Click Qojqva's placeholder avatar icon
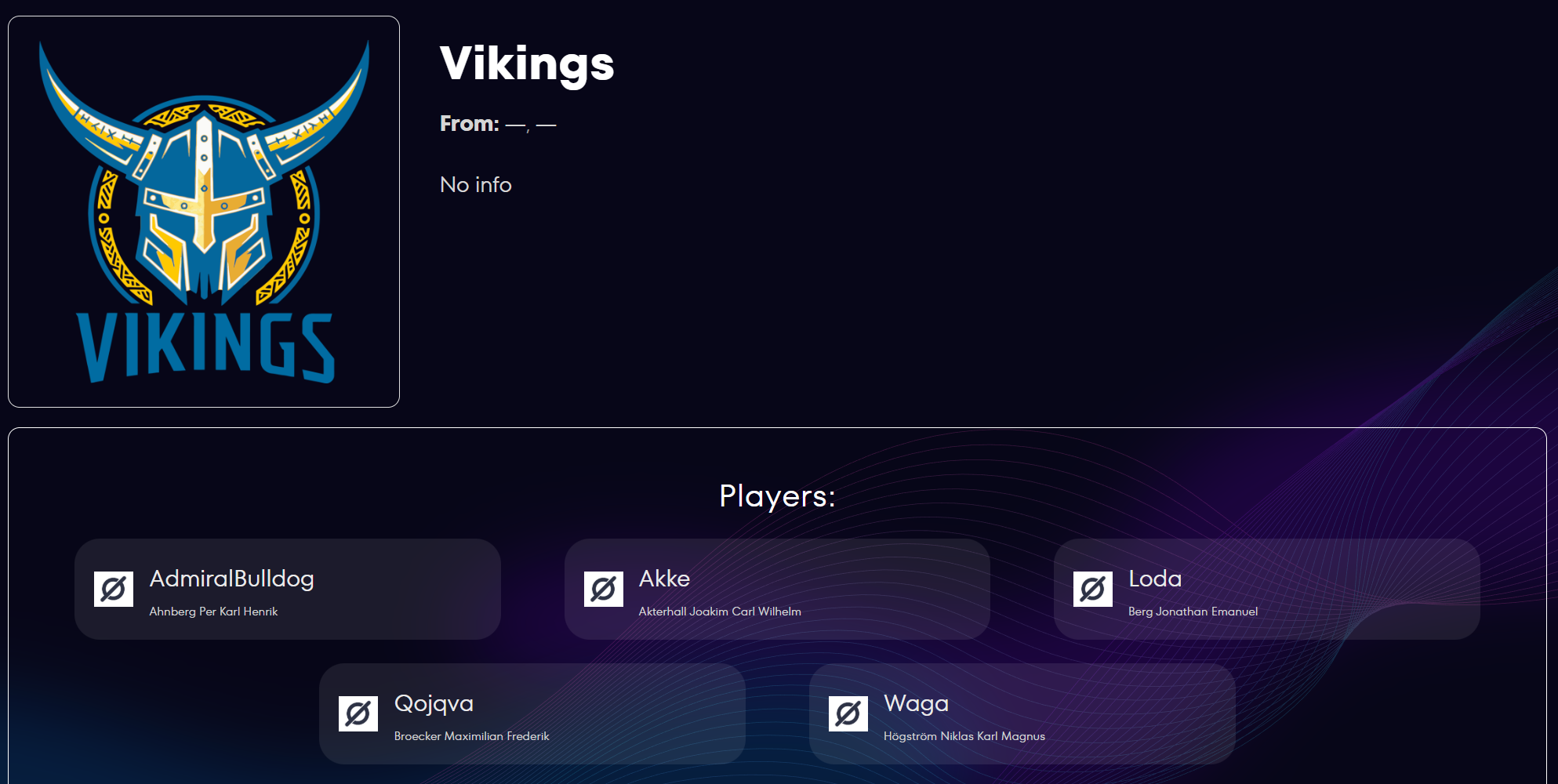Screen dimensions: 1558x784 (x=358, y=713)
